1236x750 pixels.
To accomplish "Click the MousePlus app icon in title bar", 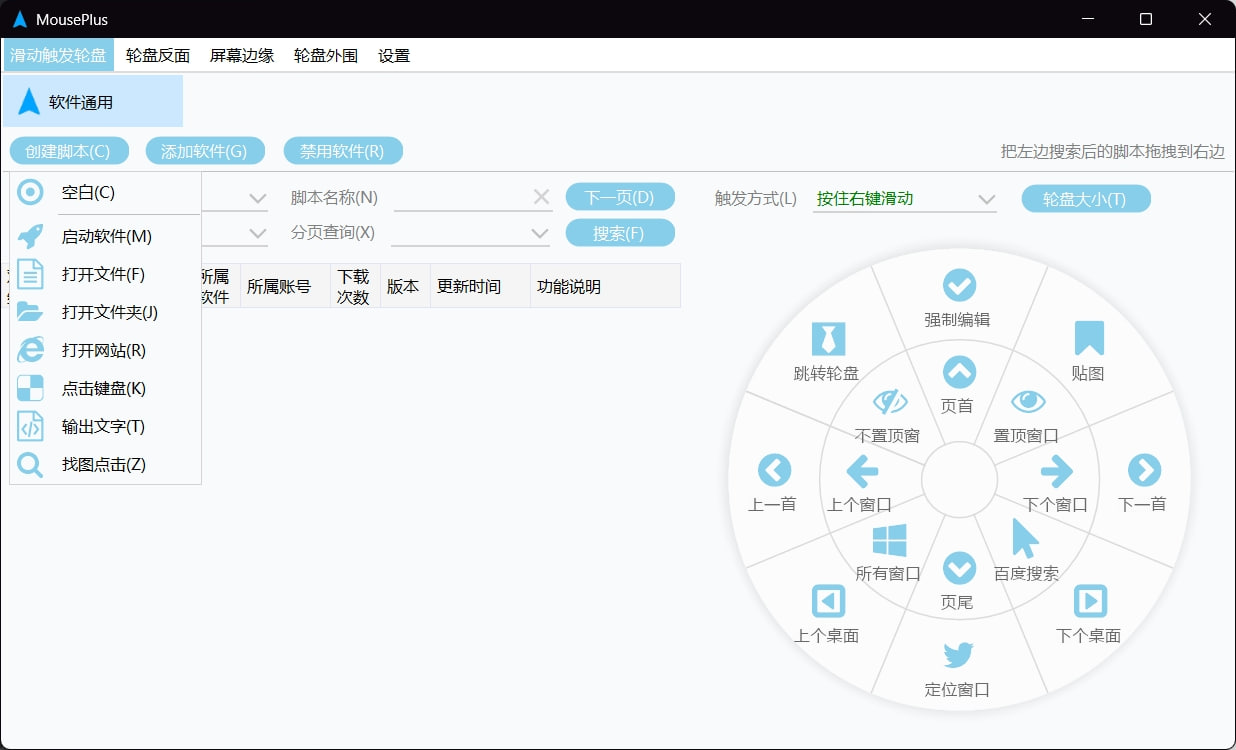I will (19, 19).
